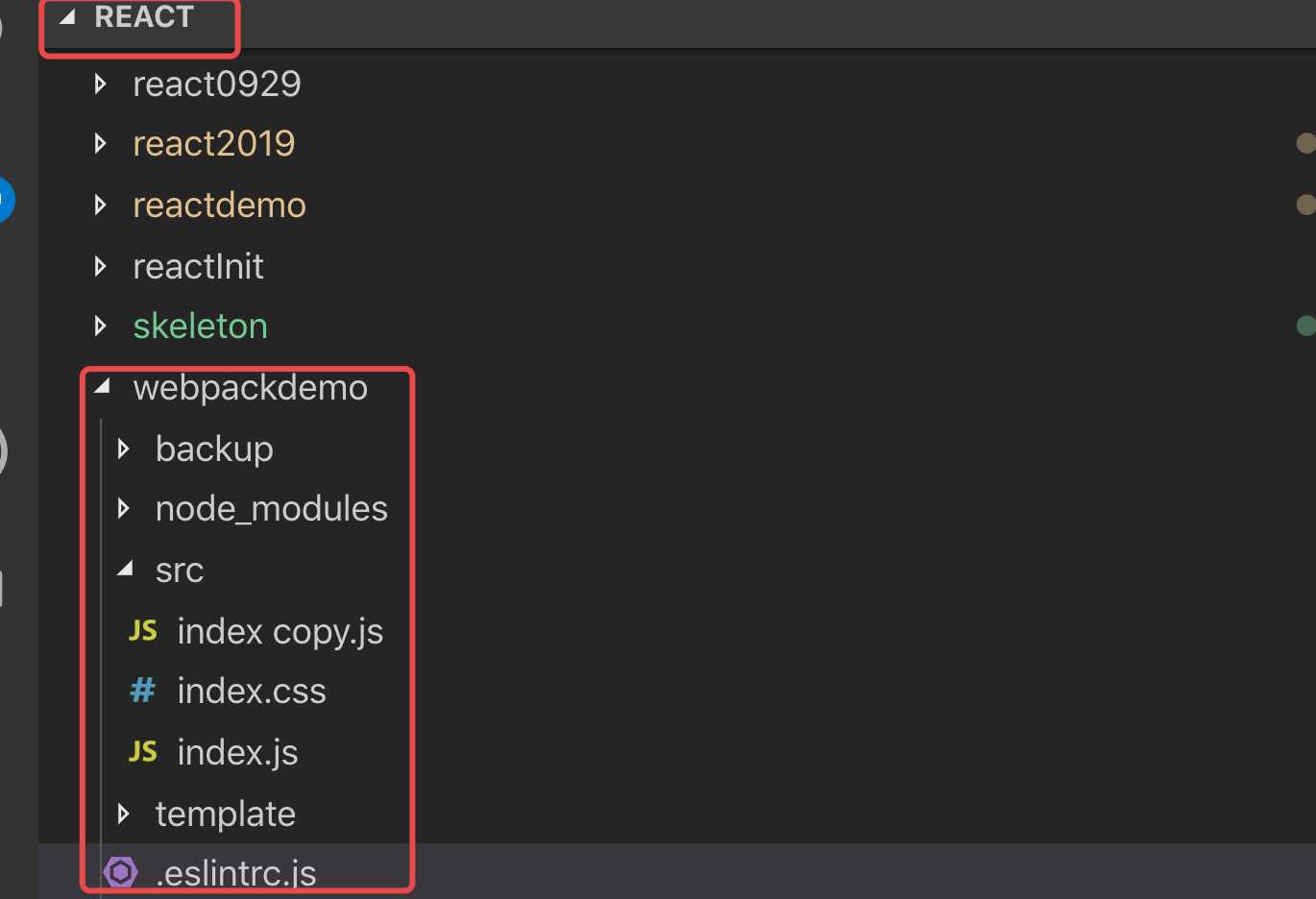Screen dimensions: 1316x899
Task: Expand the reactInit folder arrow
Action: 100,266
